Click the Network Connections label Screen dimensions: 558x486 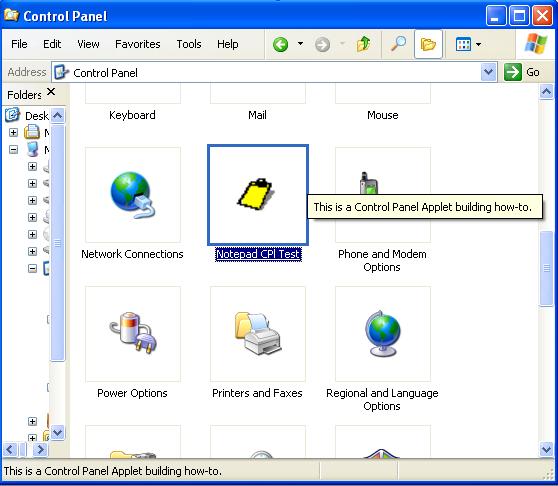(x=132, y=254)
